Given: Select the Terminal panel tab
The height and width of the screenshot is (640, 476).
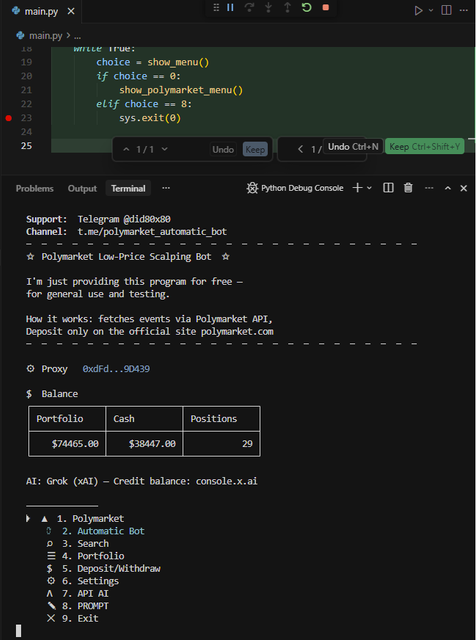Looking at the screenshot, I should click(128, 189).
